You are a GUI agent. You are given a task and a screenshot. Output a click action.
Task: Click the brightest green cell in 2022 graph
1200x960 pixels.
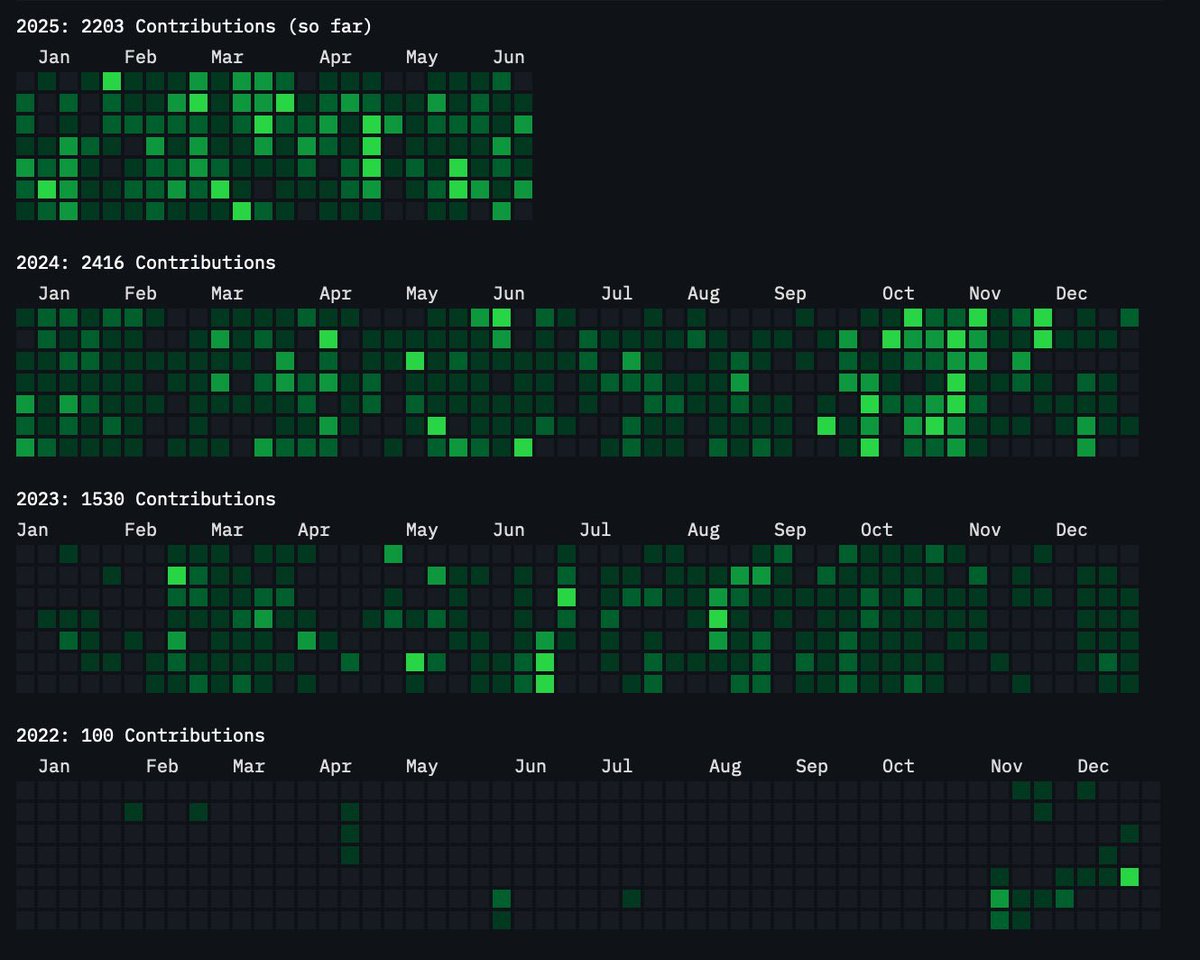pos(1130,877)
